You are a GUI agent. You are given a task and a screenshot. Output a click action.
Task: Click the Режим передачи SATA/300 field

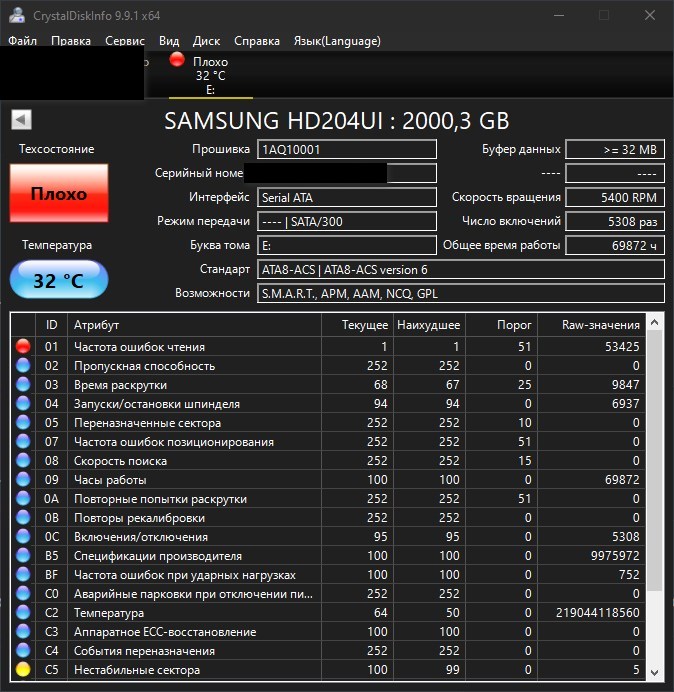point(347,221)
